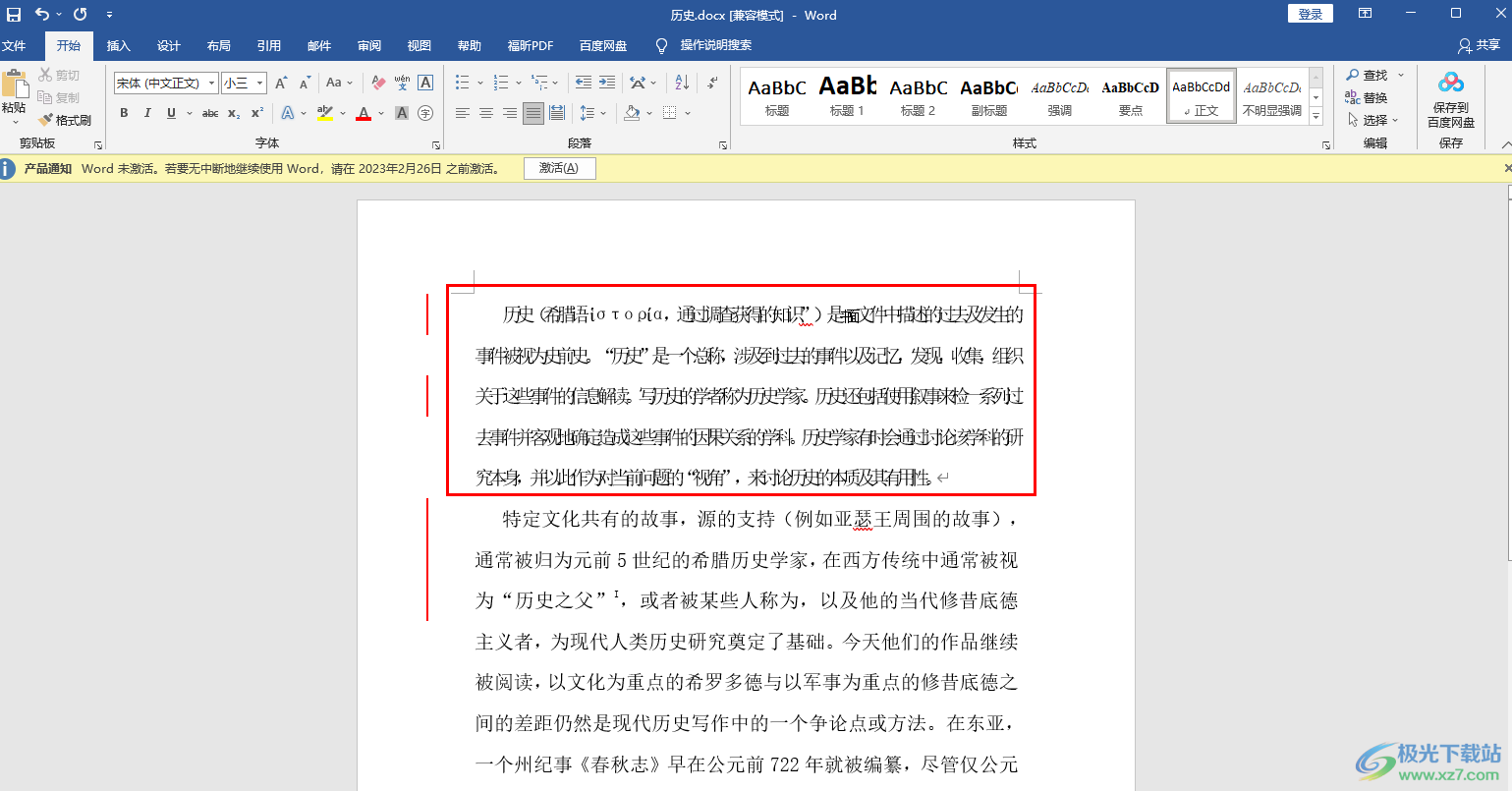Open the 福昕PDF tab
This screenshot has width=1512, height=791.
(x=531, y=46)
